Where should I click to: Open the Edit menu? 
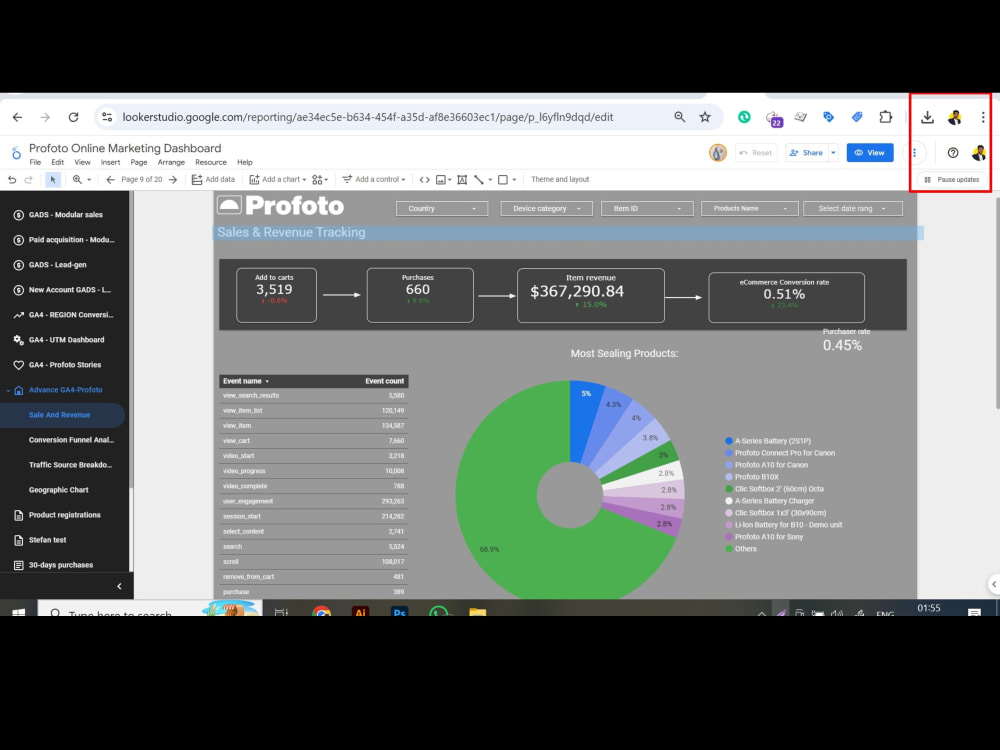pos(57,163)
